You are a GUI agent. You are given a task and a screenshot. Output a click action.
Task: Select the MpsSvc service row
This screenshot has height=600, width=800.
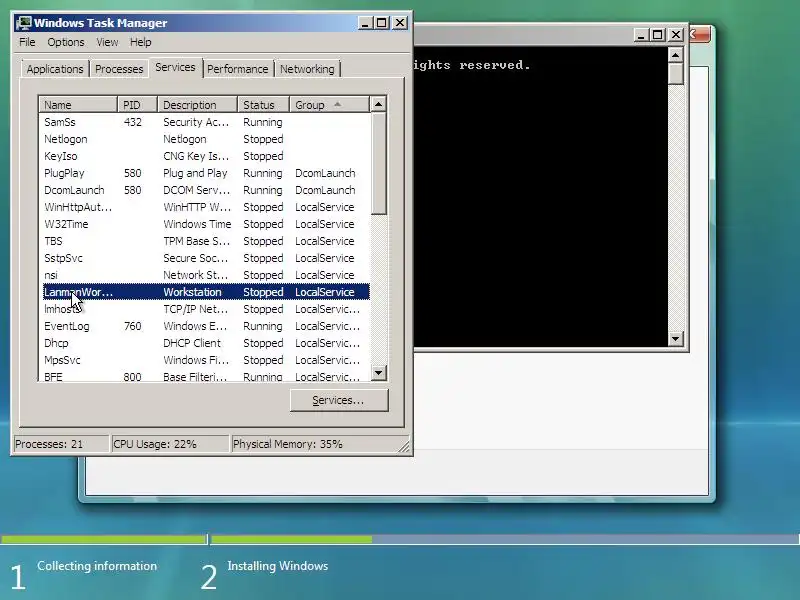tap(206, 360)
